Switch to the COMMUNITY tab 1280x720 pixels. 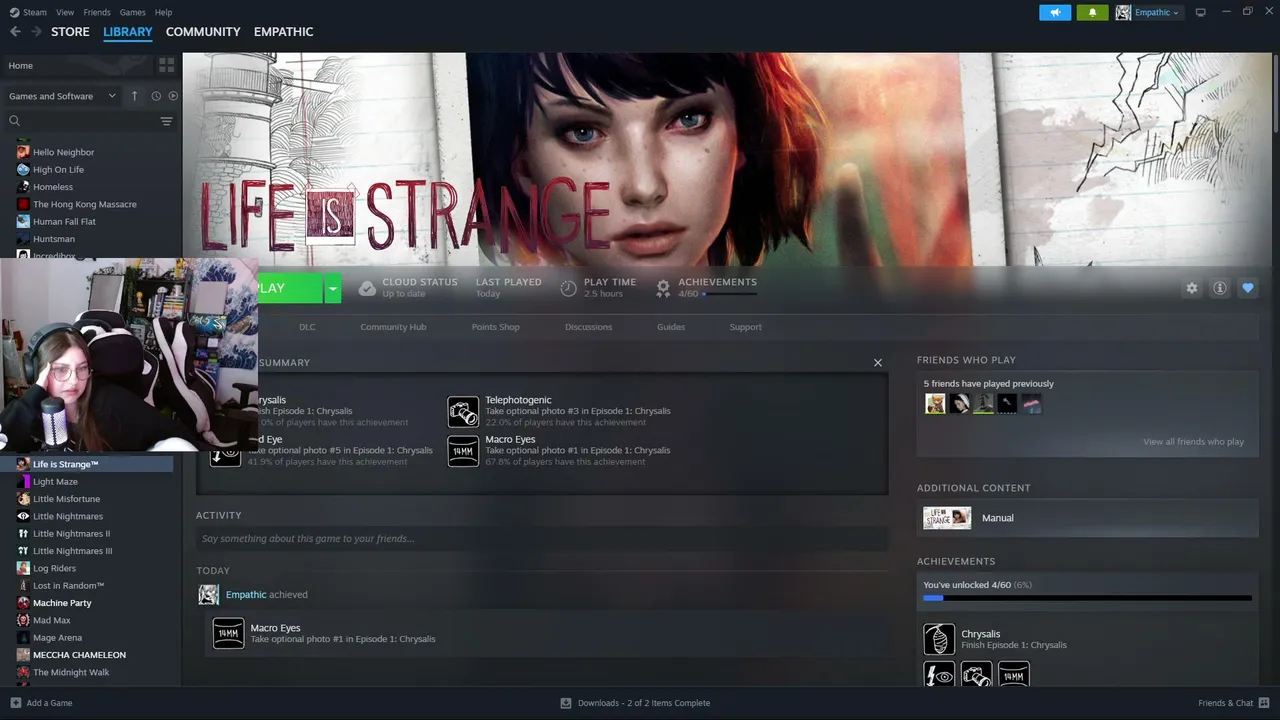[x=203, y=32]
